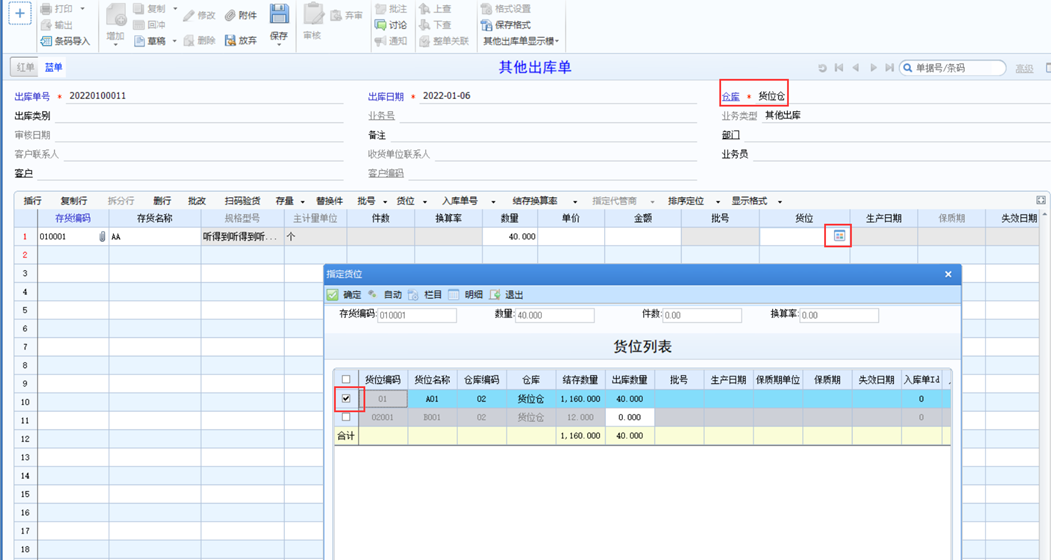Click the 复制 copy icon
This screenshot has width=1051, height=560.
point(139,9)
